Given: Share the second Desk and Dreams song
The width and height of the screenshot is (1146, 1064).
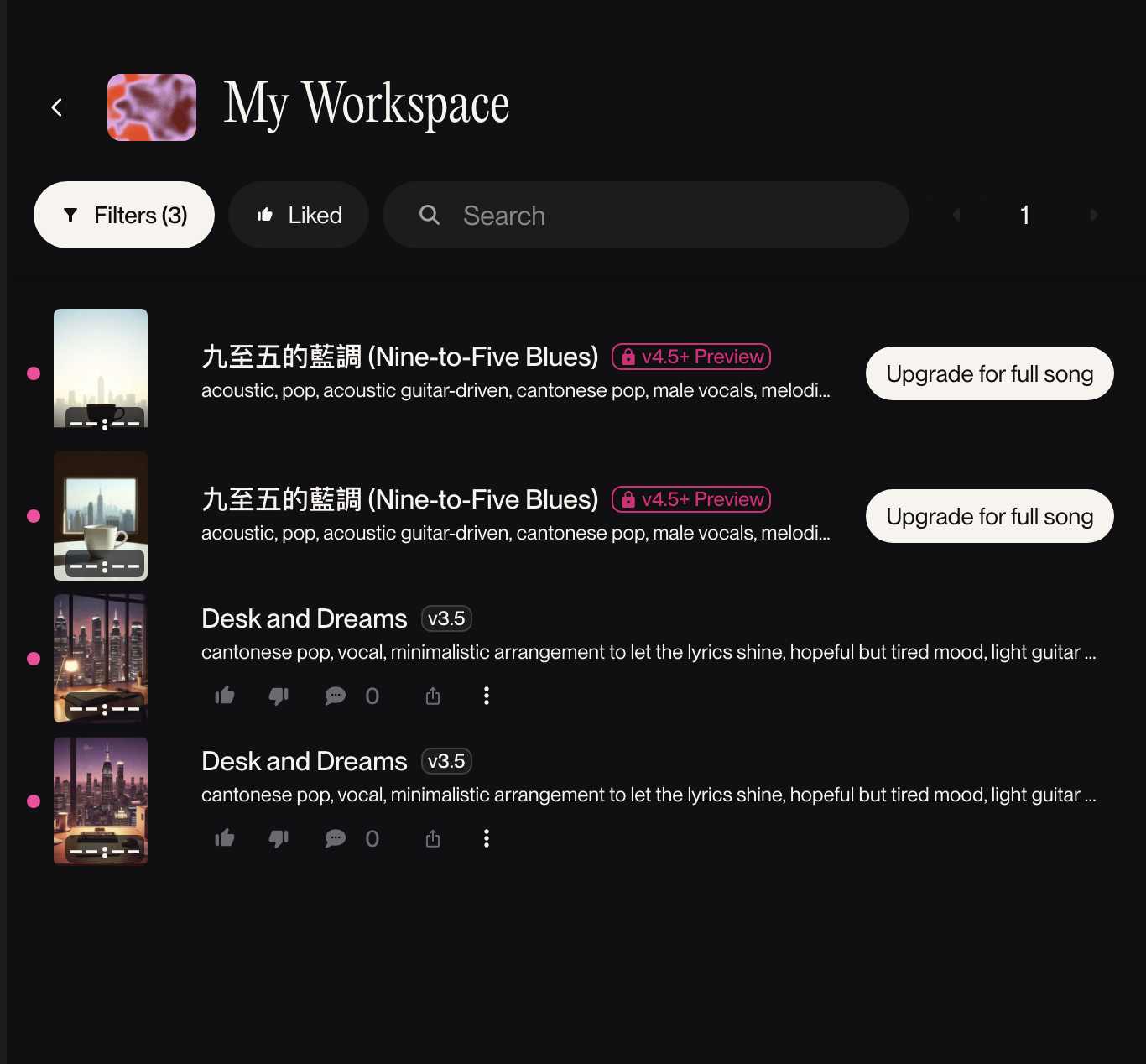Looking at the screenshot, I should click(x=433, y=838).
